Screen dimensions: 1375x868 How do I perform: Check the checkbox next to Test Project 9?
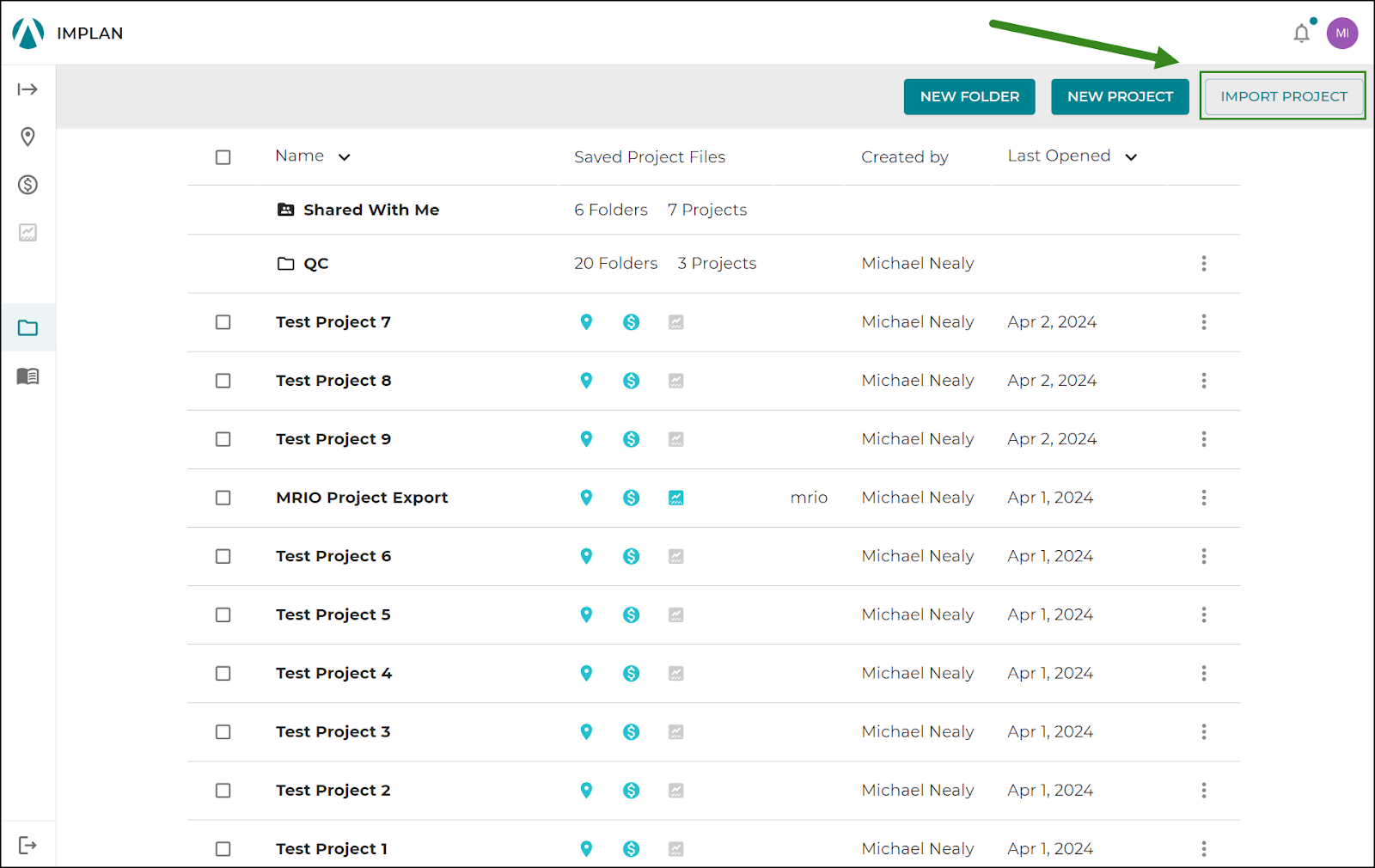click(x=223, y=439)
